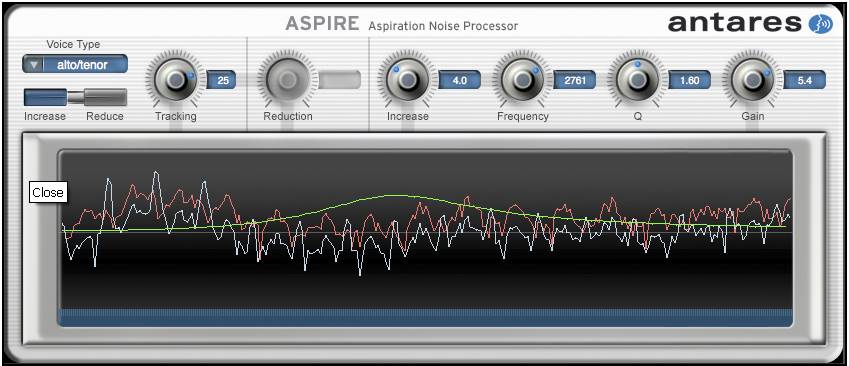The height and width of the screenshot is (366, 849).
Task: Click the Q value field 1.60
Action: click(690, 81)
